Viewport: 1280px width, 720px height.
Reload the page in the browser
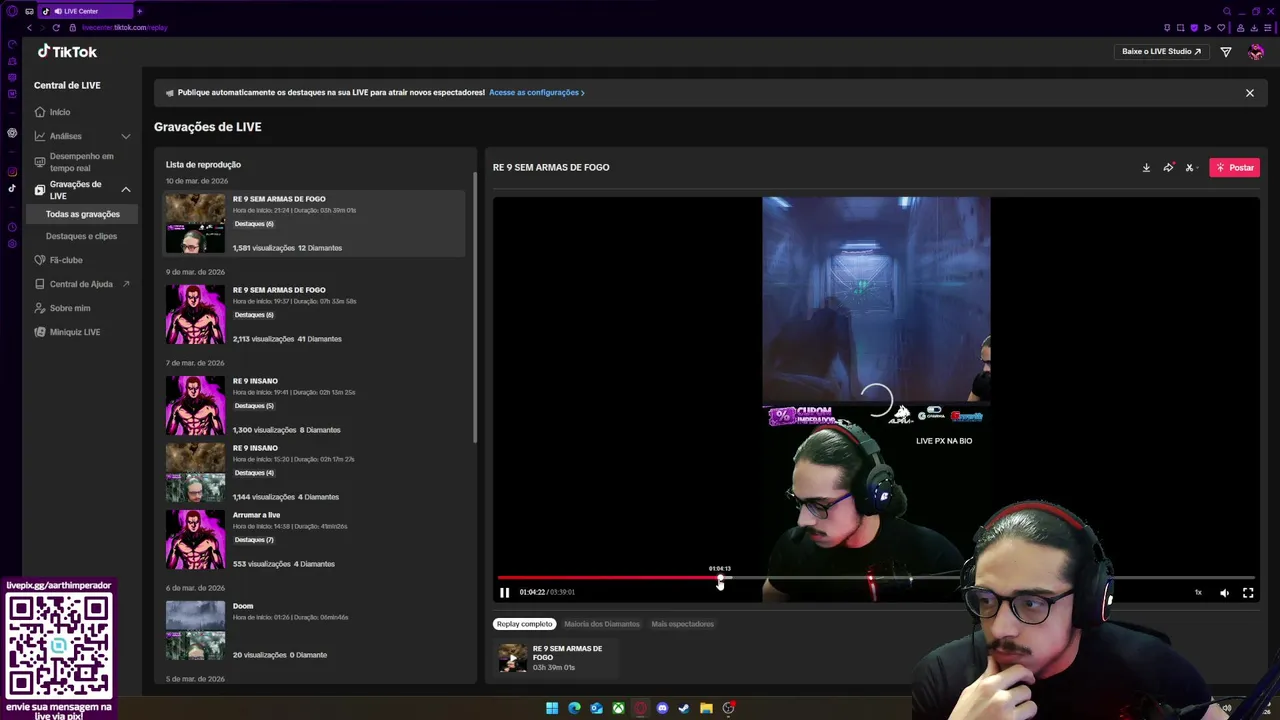tap(56, 27)
